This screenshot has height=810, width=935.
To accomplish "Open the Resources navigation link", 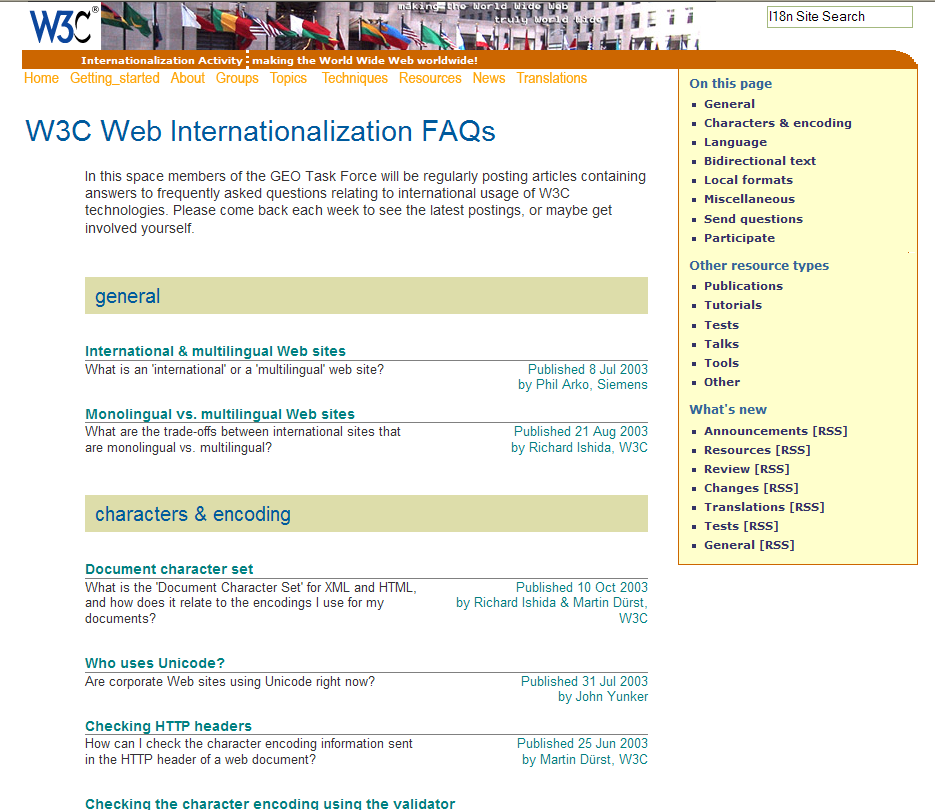I will (x=430, y=78).
